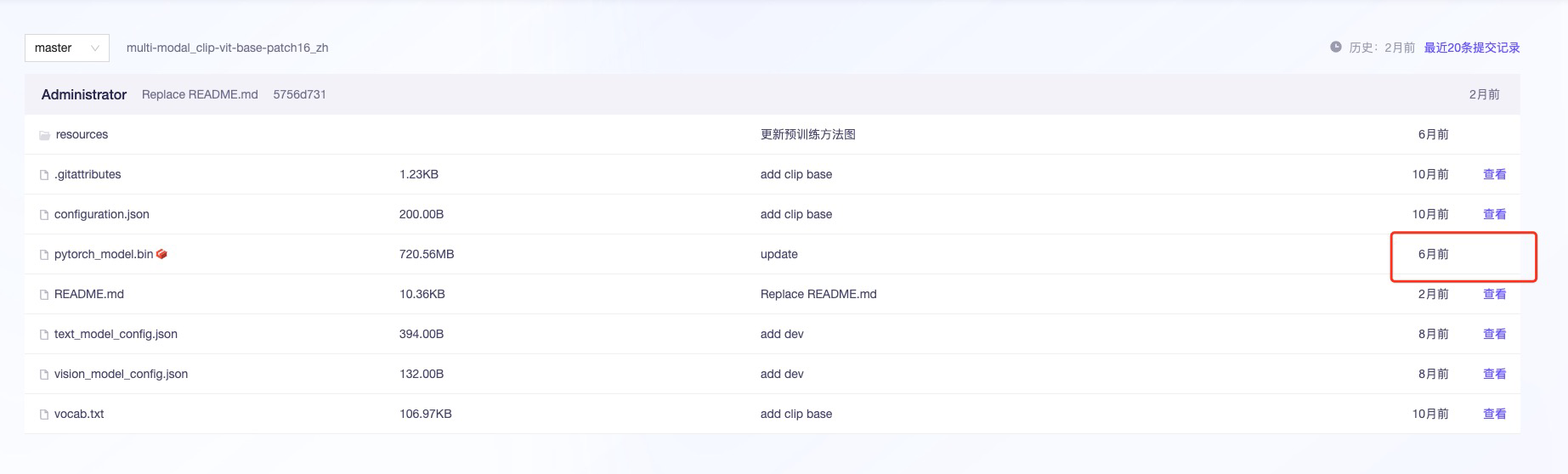
Task: Click the vision_model_config.json file icon
Action: 44,375
